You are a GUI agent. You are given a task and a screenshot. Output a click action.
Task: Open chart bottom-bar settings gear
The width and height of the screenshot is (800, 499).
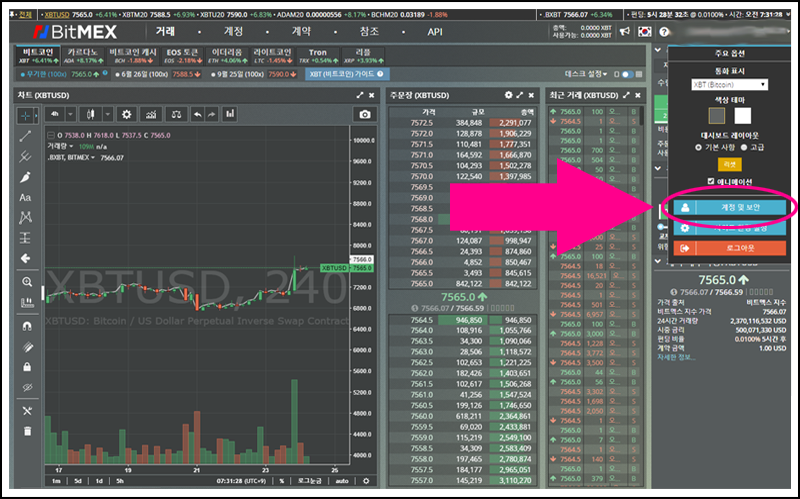pyautogui.click(x=366, y=481)
